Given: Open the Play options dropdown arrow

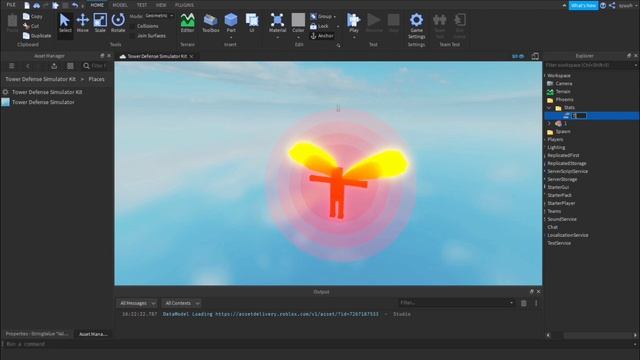Looking at the screenshot, I should coord(353,38).
